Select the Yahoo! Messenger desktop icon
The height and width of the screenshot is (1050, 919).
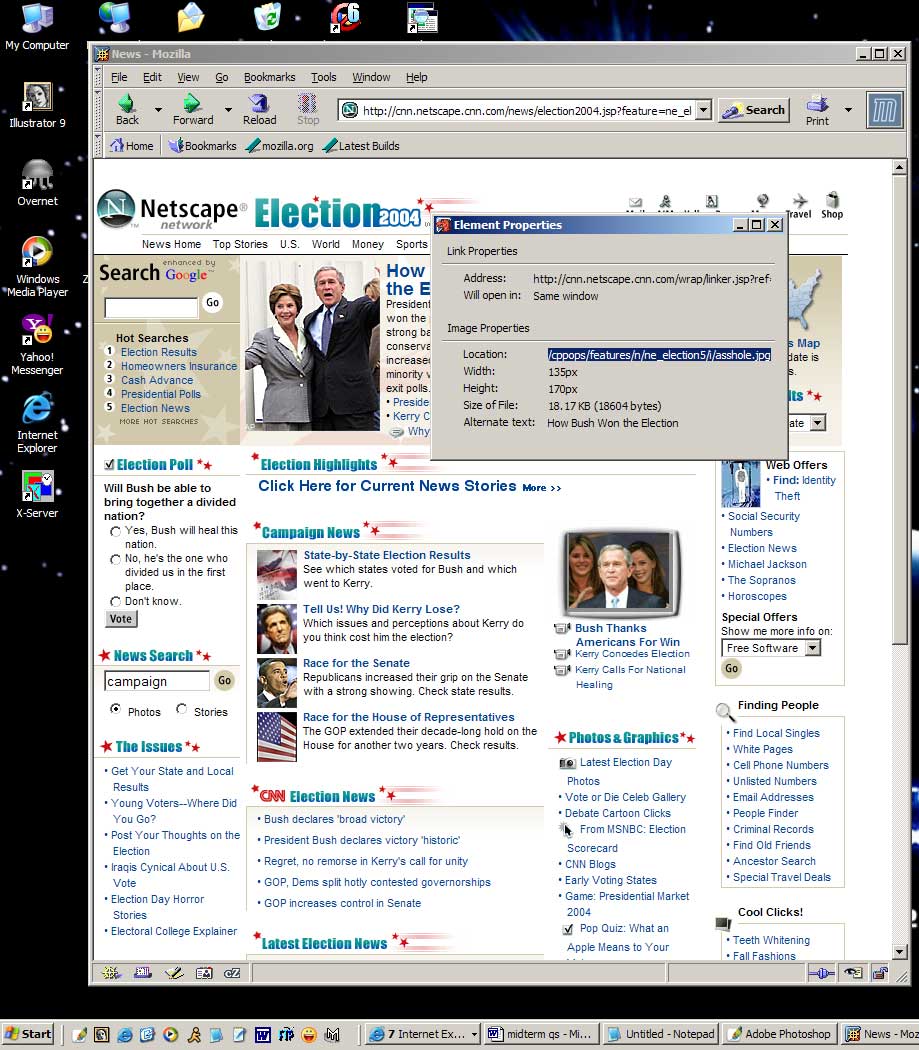pos(37,345)
